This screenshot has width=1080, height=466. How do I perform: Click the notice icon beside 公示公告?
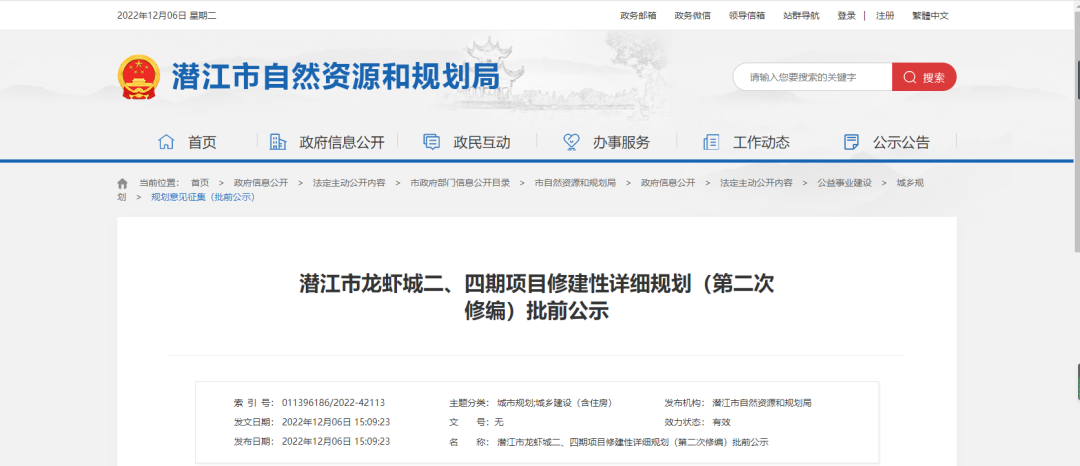(x=851, y=142)
